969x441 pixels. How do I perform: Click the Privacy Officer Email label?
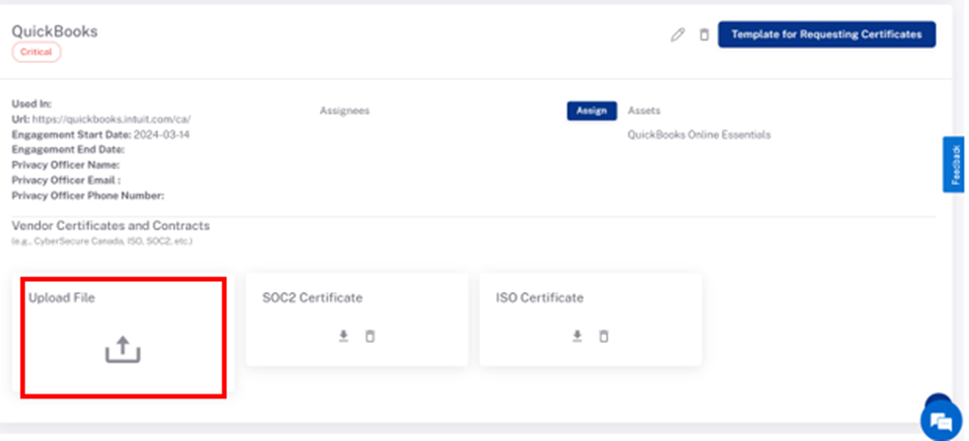click(x=66, y=180)
